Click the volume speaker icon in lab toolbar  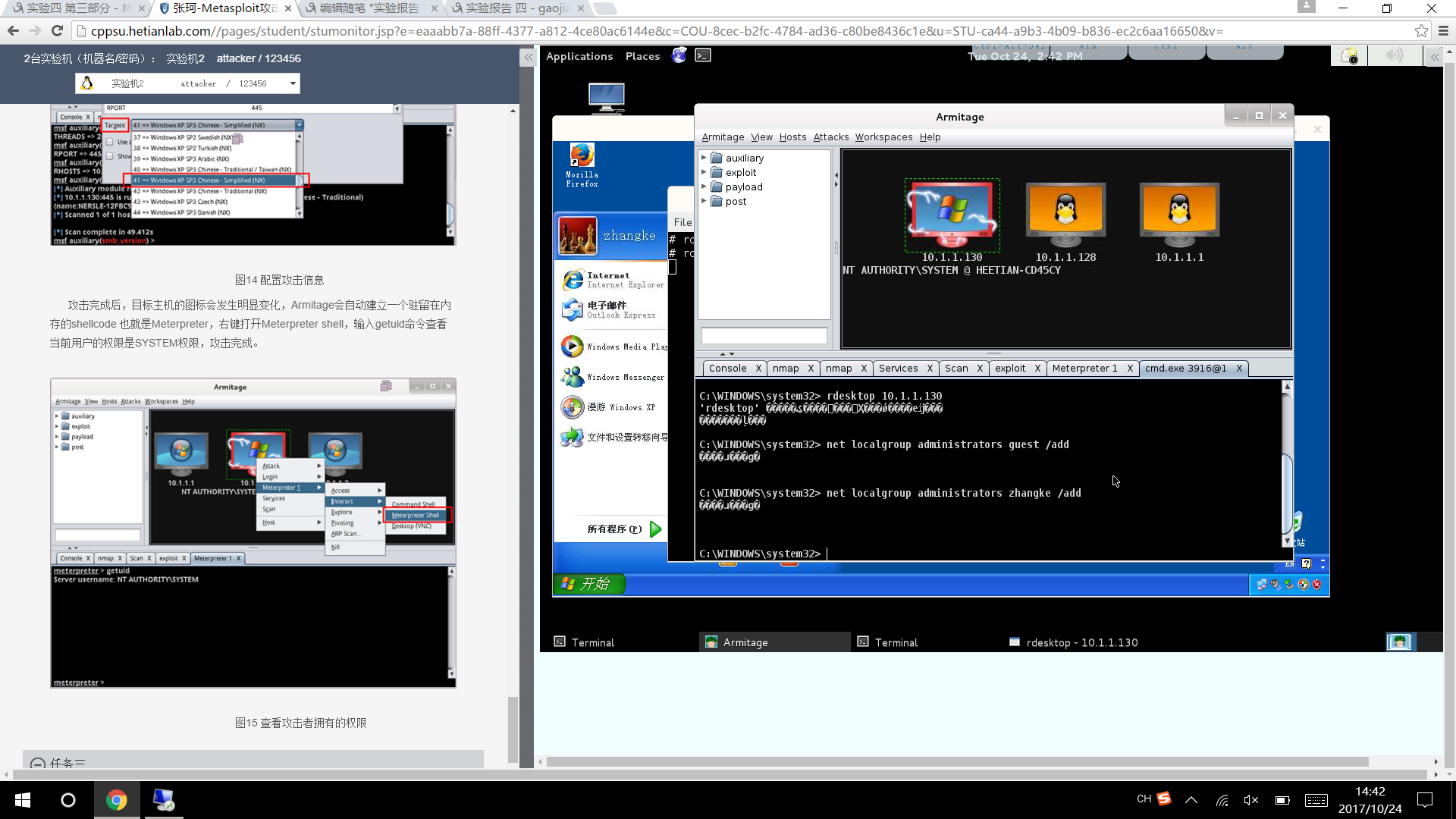tap(1394, 55)
